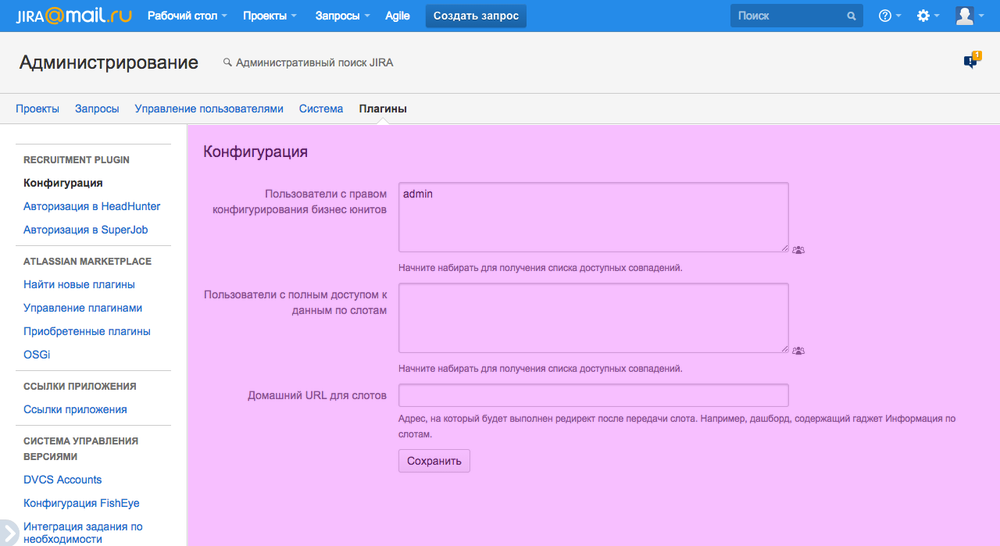The width and height of the screenshot is (1000, 546).
Task: Open user picker icon for бизнес юнитов field
Action: click(798, 250)
